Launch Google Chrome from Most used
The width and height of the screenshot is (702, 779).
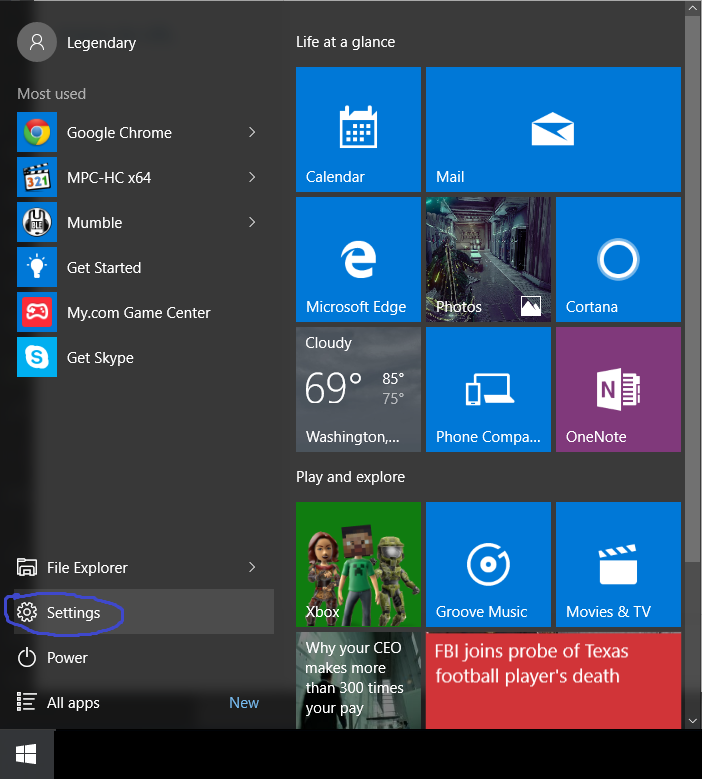[x=144, y=132]
